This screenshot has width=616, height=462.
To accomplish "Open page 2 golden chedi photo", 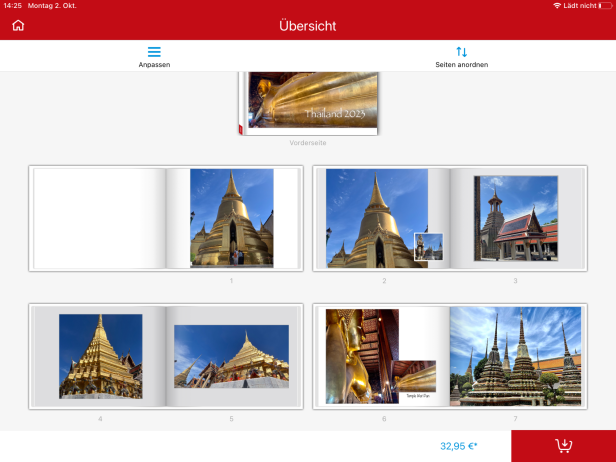I will pyautogui.click(x=377, y=218).
